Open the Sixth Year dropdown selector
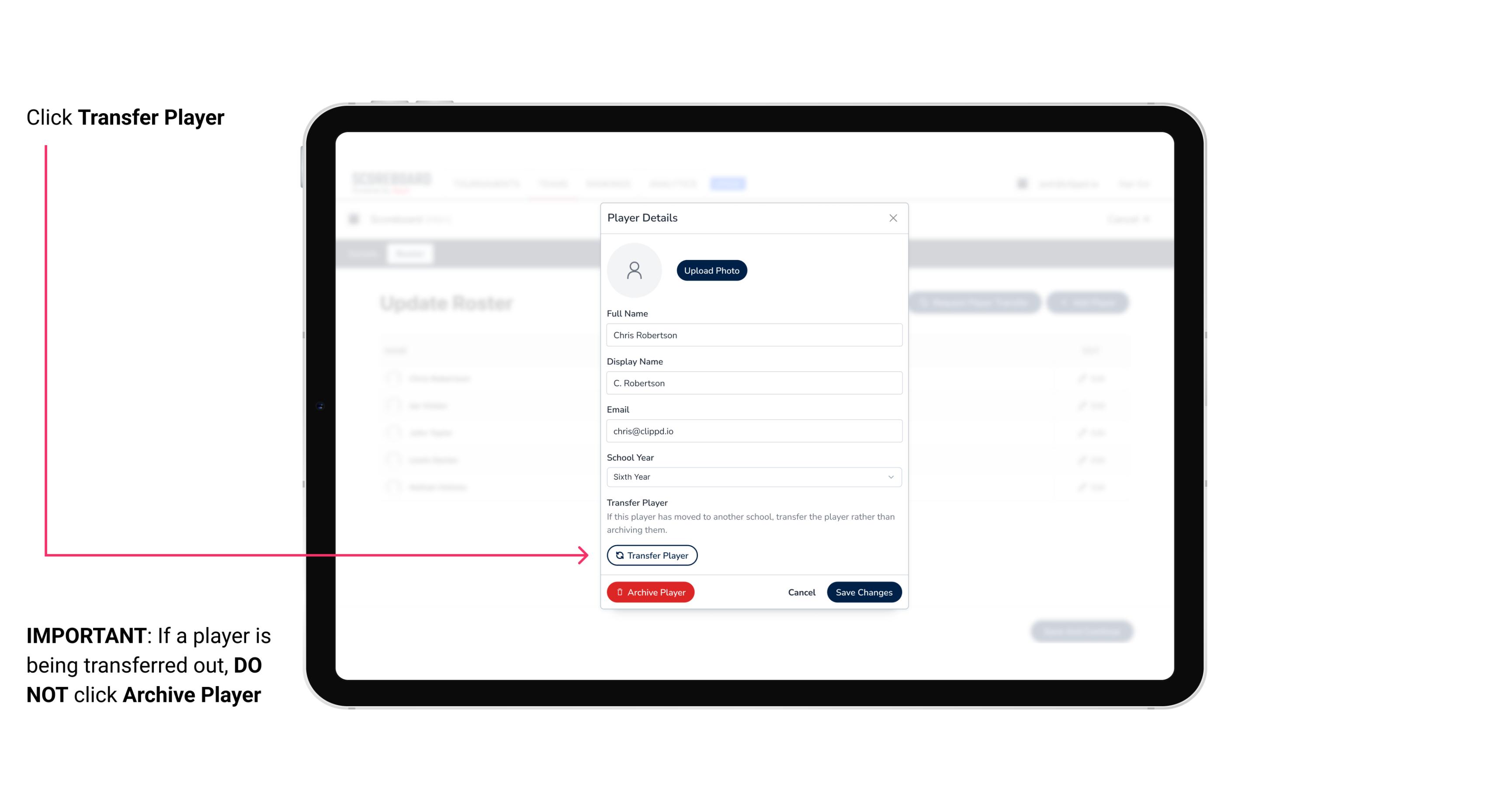The image size is (1509, 812). (753, 476)
